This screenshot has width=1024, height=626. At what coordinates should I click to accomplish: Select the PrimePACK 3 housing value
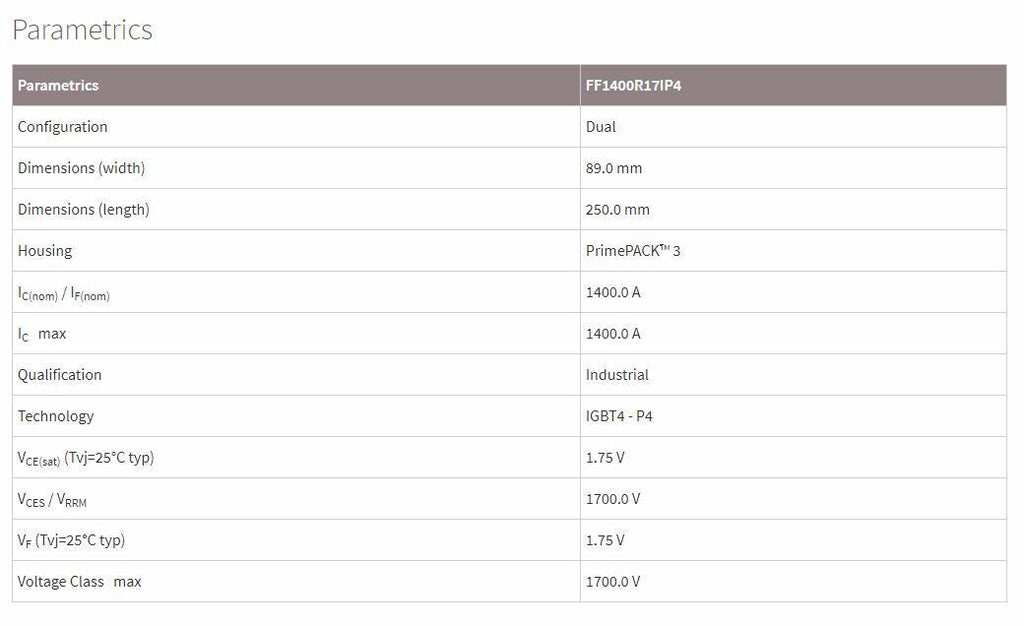[633, 251]
